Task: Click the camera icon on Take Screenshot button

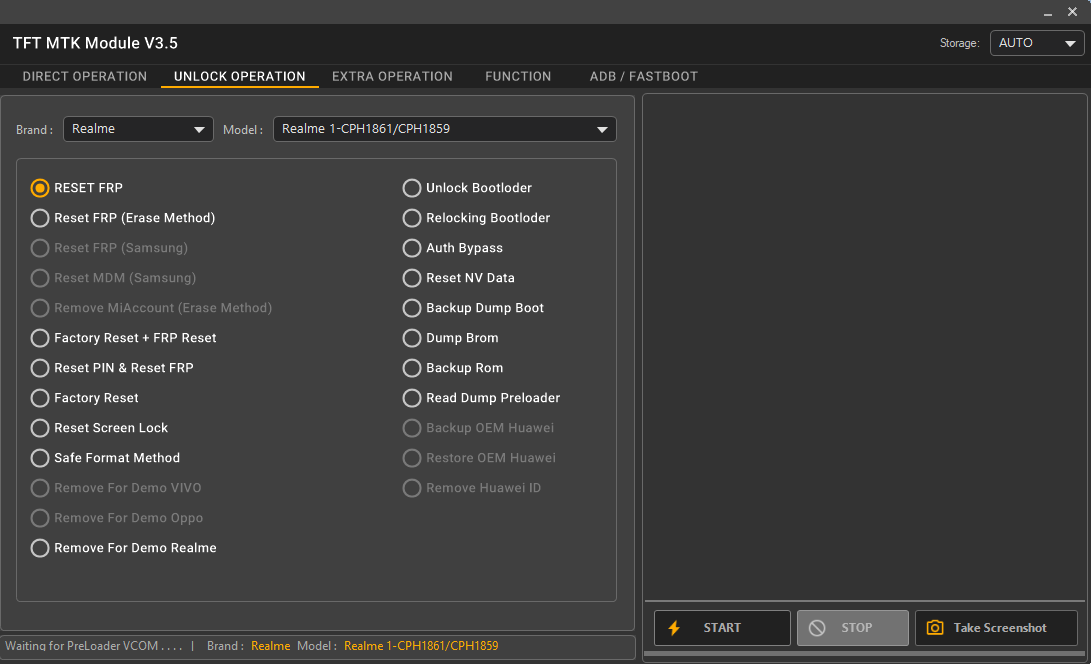Action: 934,627
